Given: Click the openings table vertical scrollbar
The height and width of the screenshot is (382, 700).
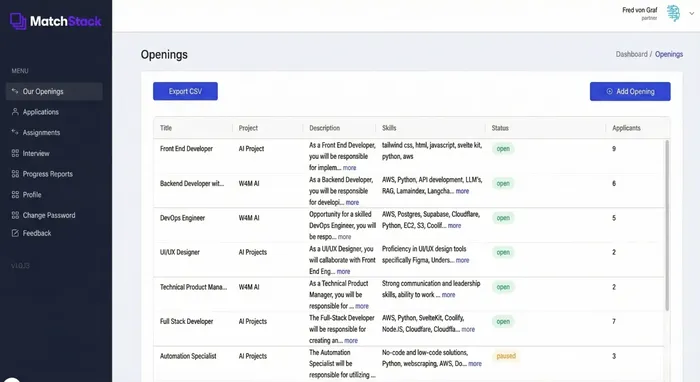Looking at the screenshot, I should (667, 225).
